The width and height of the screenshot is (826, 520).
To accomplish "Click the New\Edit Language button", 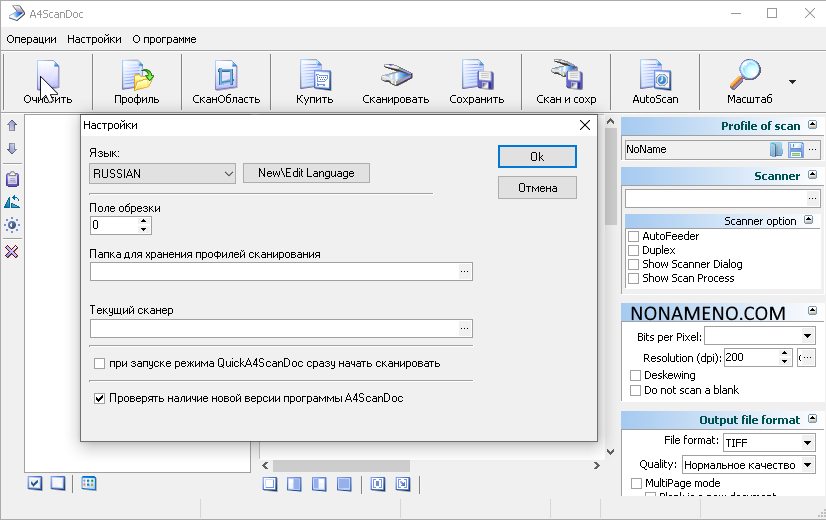I will pyautogui.click(x=306, y=173).
